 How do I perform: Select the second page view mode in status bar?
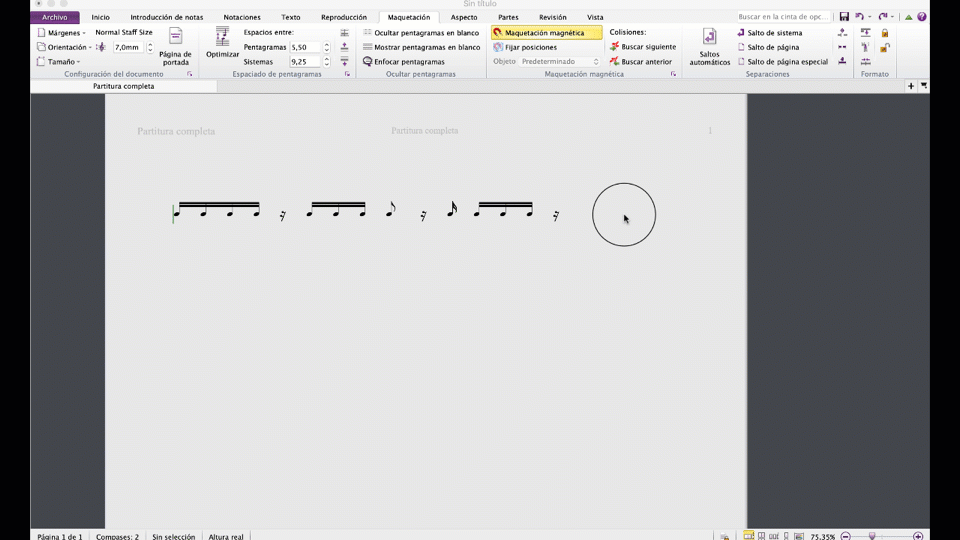[x=761, y=536]
